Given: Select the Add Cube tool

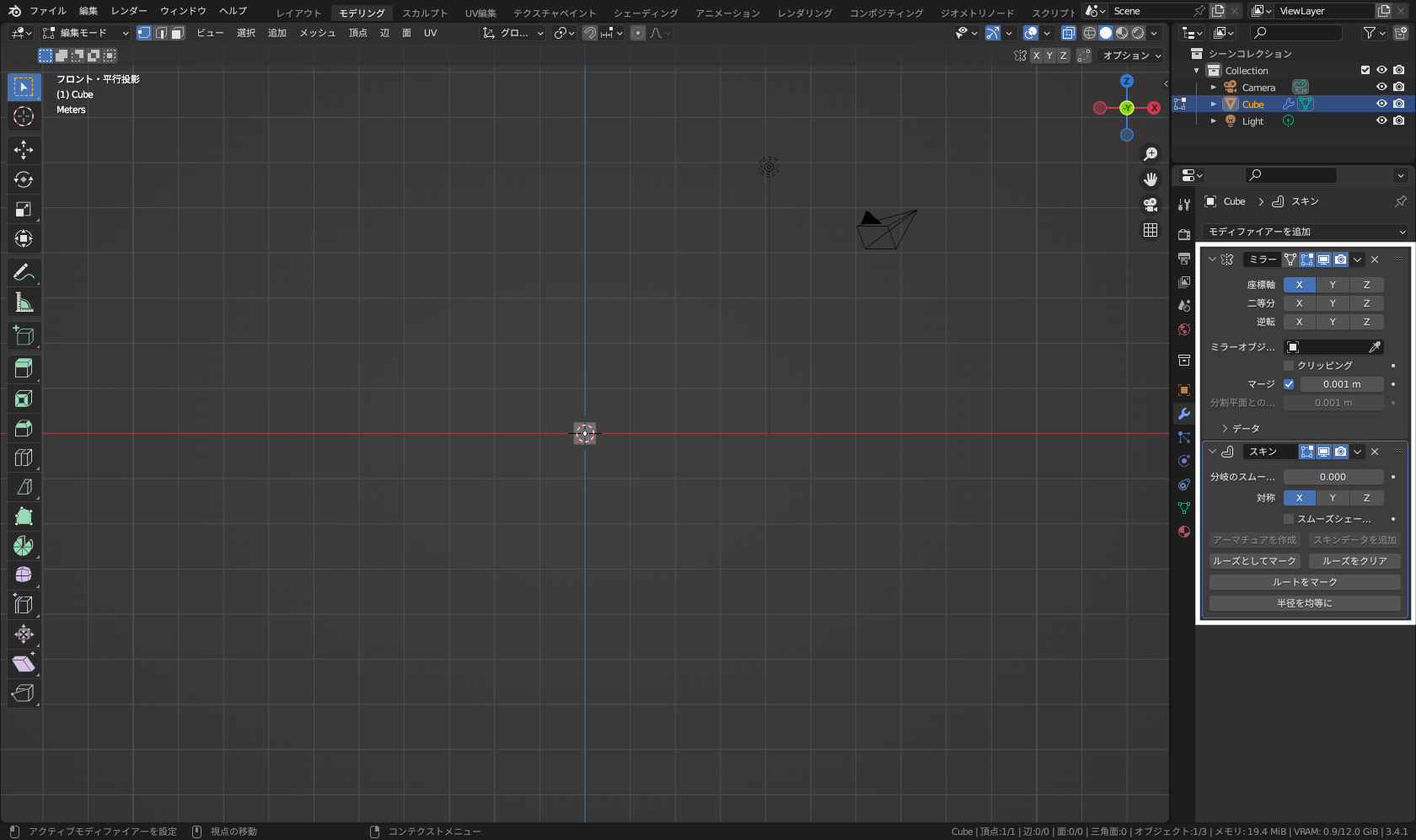Looking at the screenshot, I should 24,335.
